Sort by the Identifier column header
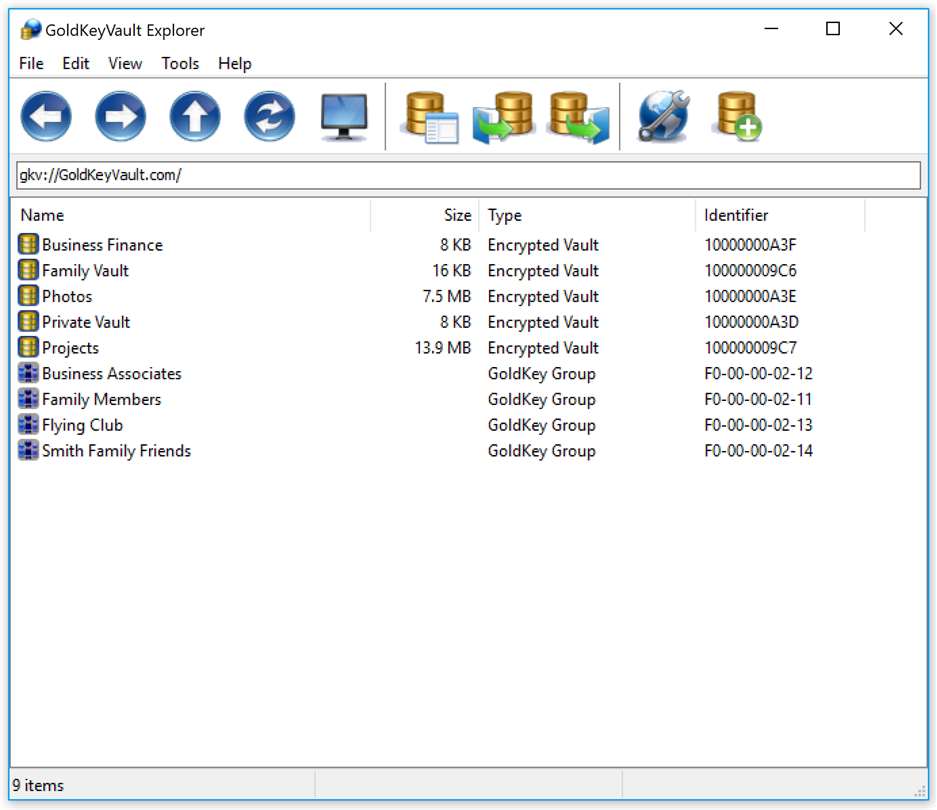The height and width of the screenshot is (810, 937). (x=780, y=215)
